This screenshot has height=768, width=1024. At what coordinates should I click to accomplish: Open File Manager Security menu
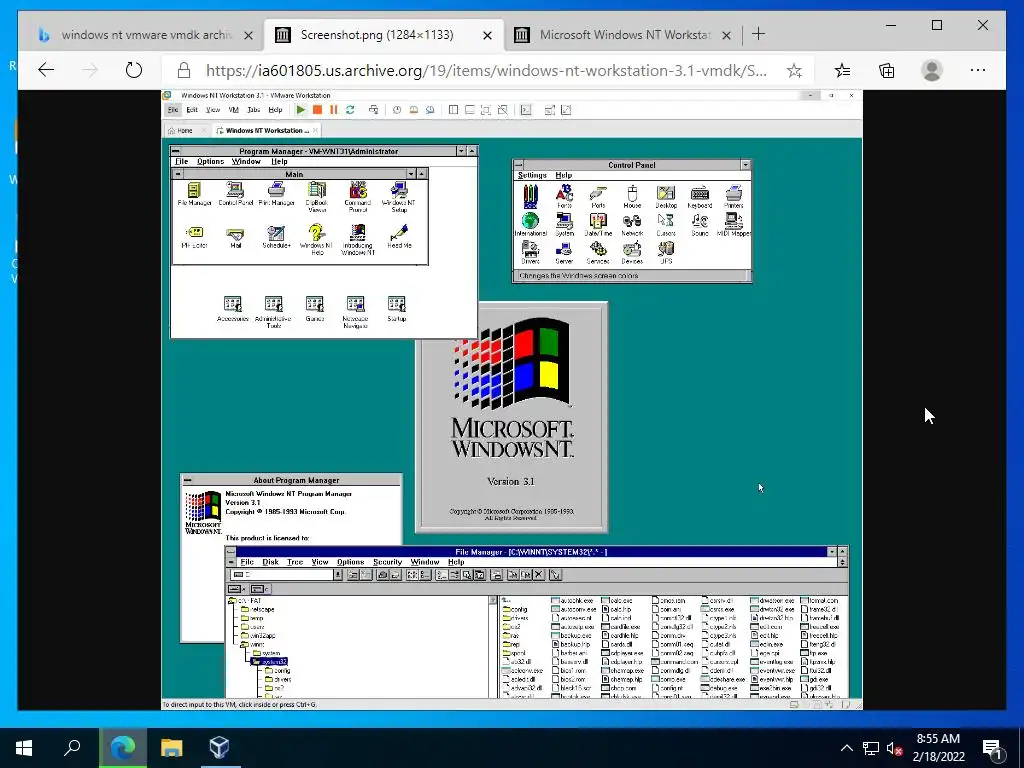pos(387,562)
